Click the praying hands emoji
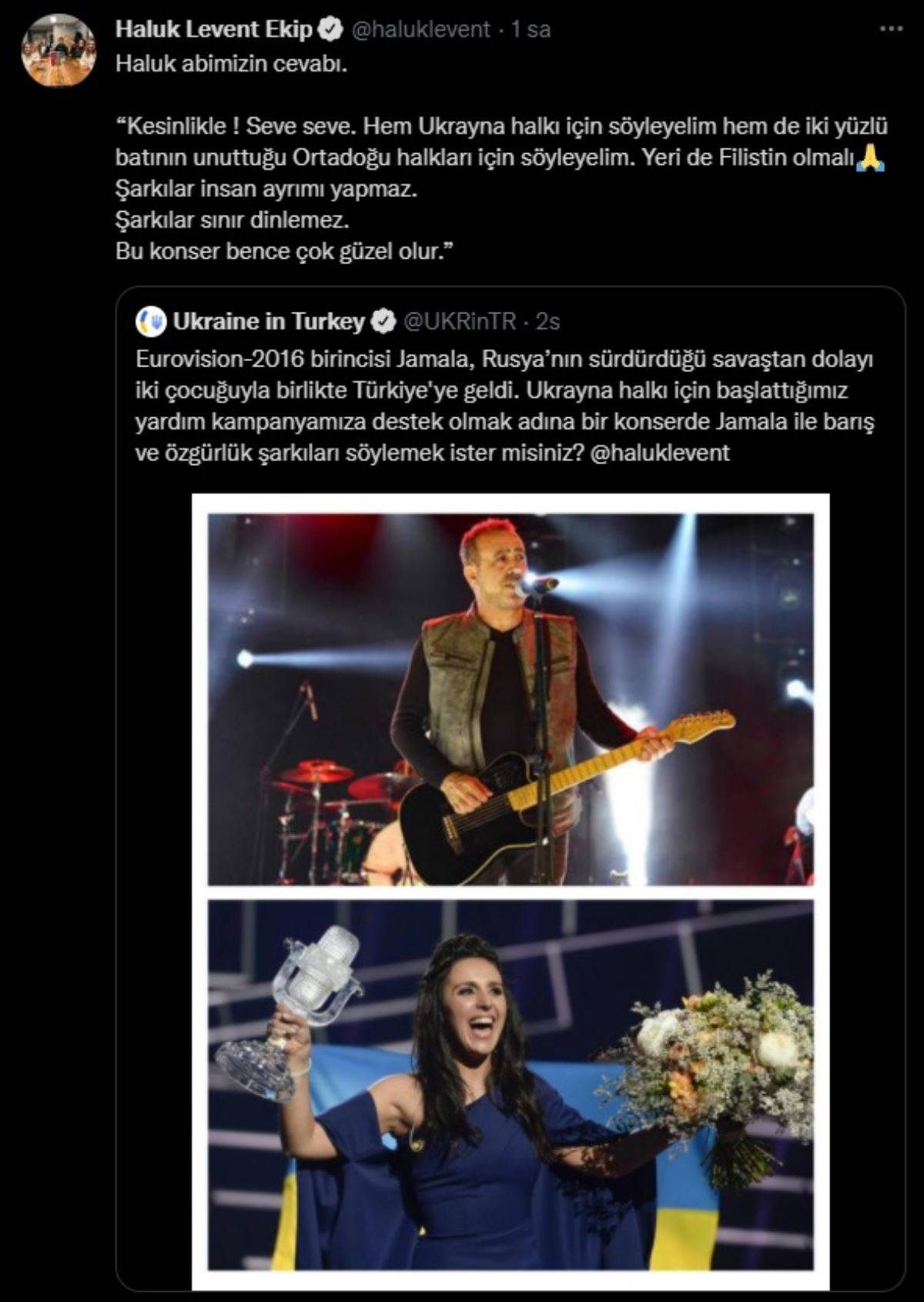 pos(872,157)
